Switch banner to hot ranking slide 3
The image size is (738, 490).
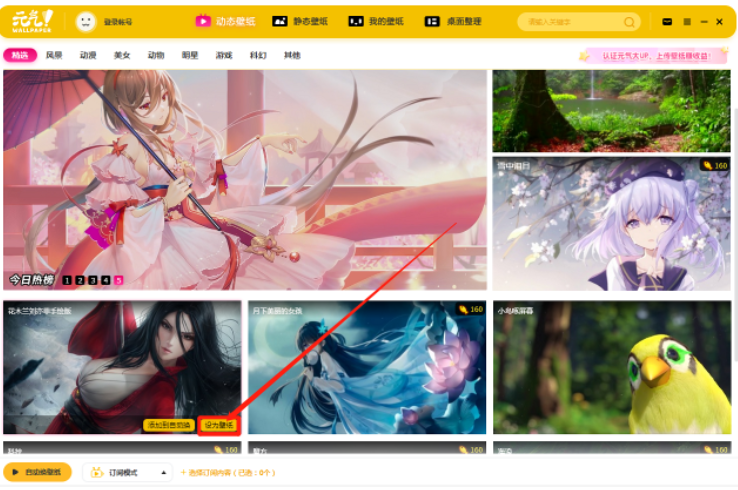point(93,280)
